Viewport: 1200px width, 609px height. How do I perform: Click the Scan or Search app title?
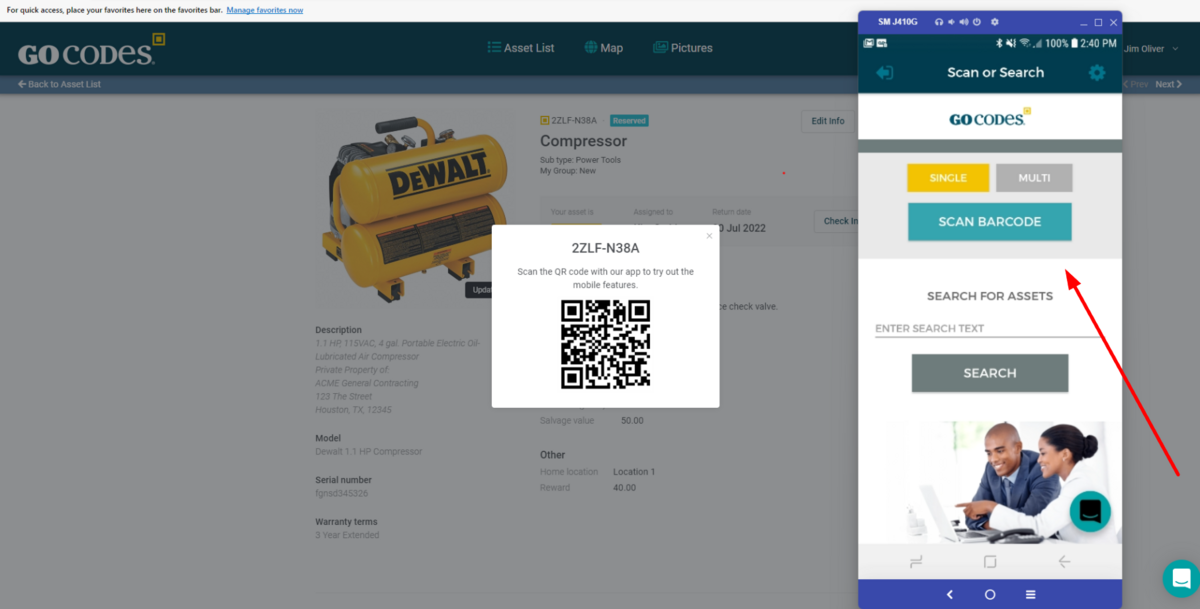(995, 73)
